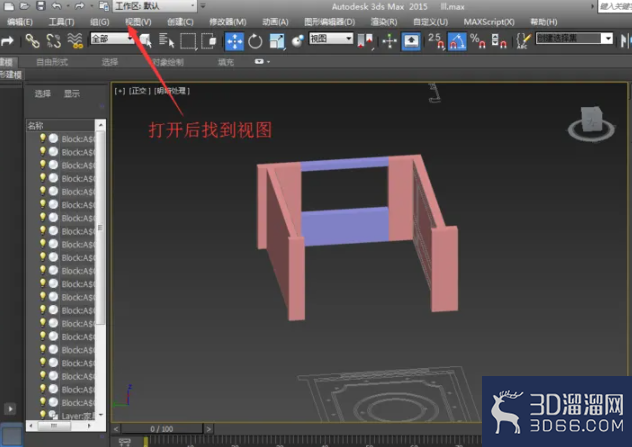Open the redo history dropdown arrow
The width and height of the screenshot is (632, 447).
(91, 6)
